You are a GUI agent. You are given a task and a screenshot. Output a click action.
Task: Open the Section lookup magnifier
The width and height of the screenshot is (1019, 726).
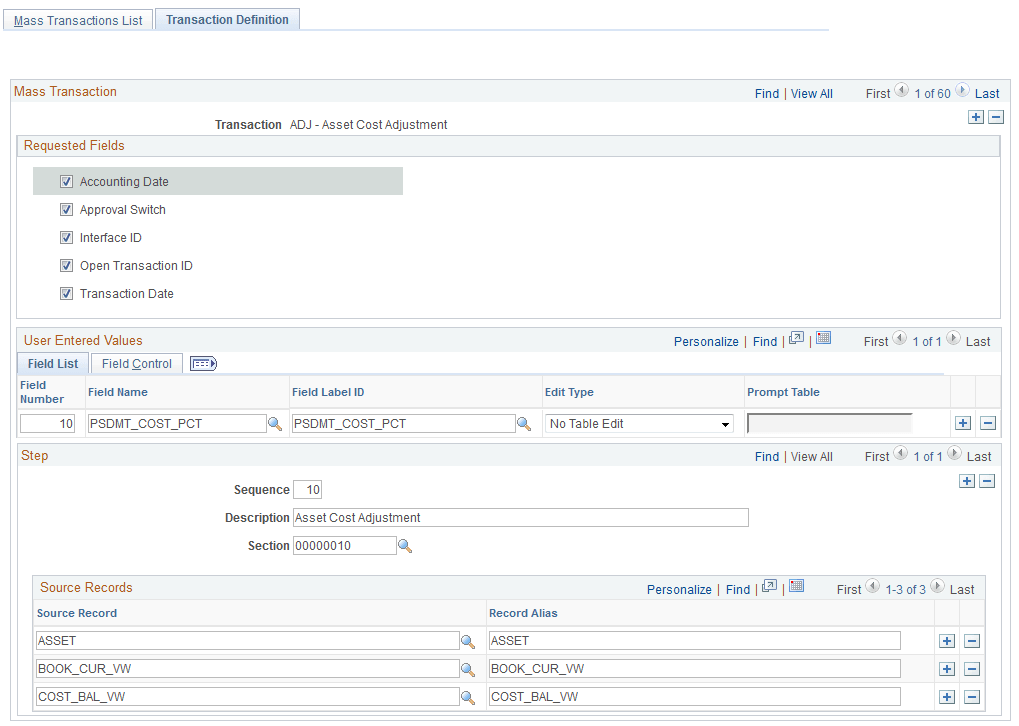click(x=404, y=546)
